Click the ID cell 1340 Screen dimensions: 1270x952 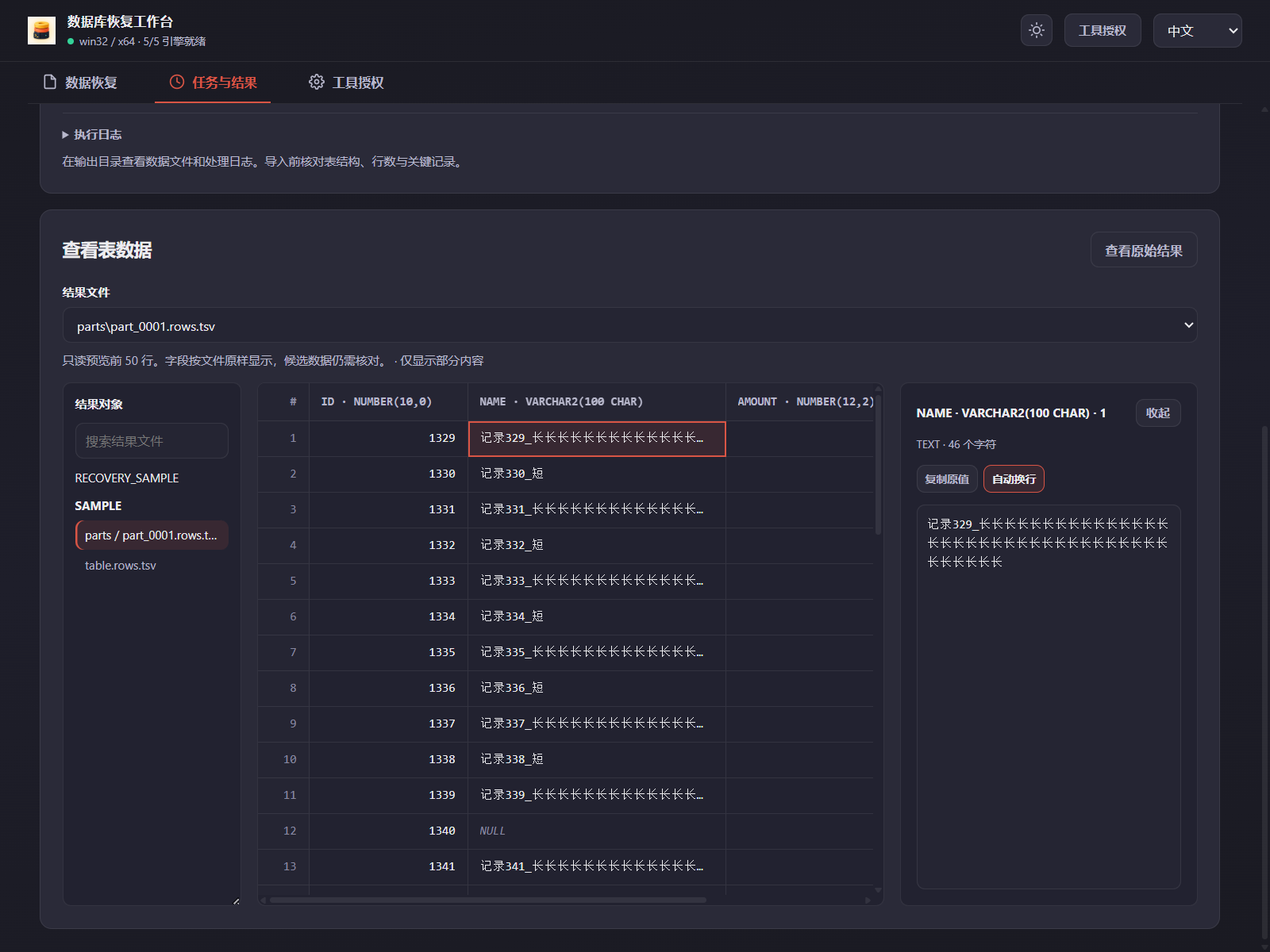[388, 831]
